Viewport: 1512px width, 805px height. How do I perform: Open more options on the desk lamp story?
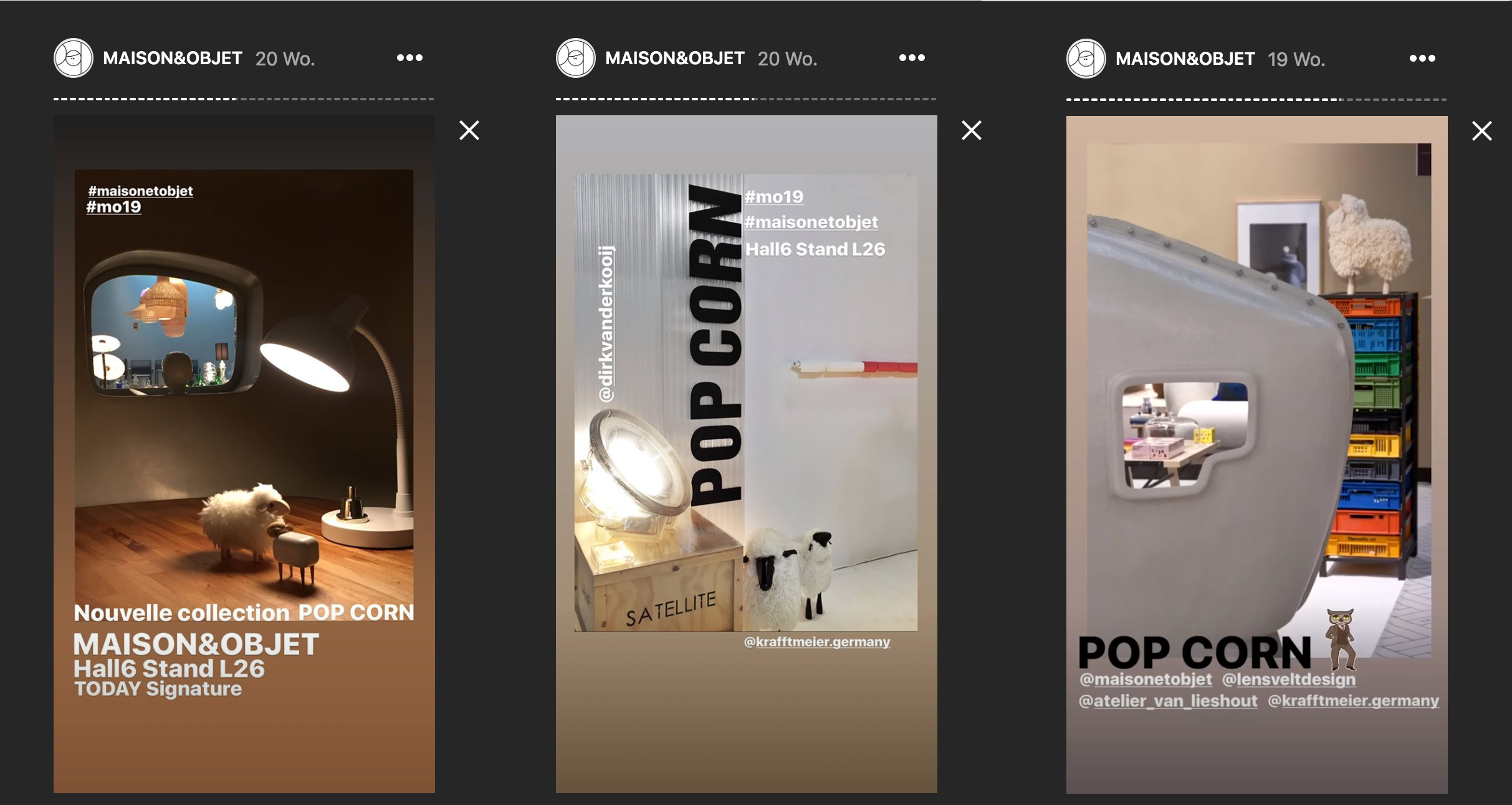[409, 58]
